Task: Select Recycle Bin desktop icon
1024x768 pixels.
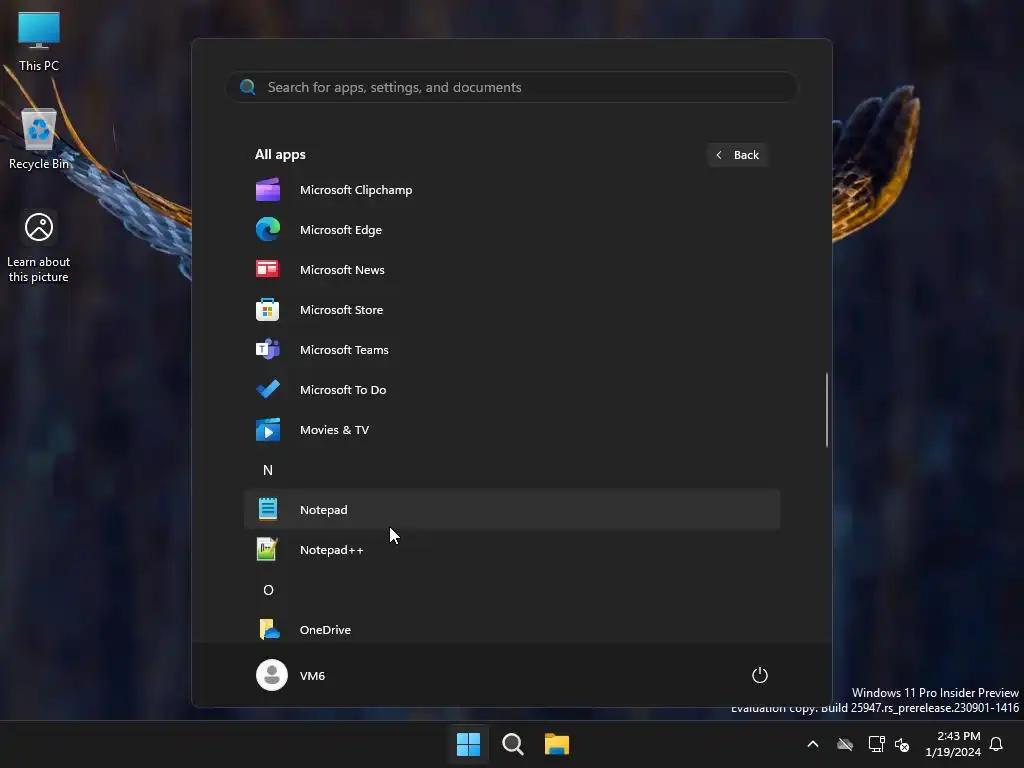Action: click(x=39, y=139)
